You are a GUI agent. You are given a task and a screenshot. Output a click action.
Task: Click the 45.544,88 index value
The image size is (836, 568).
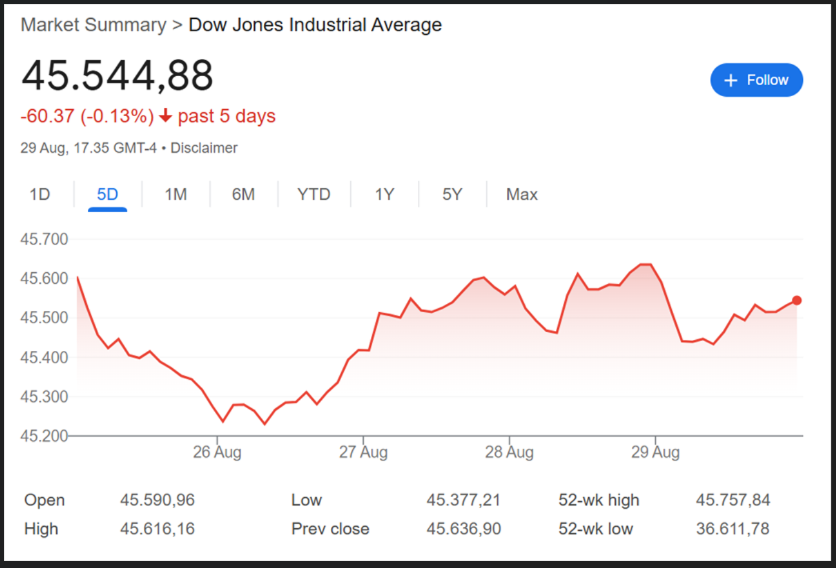pos(117,76)
